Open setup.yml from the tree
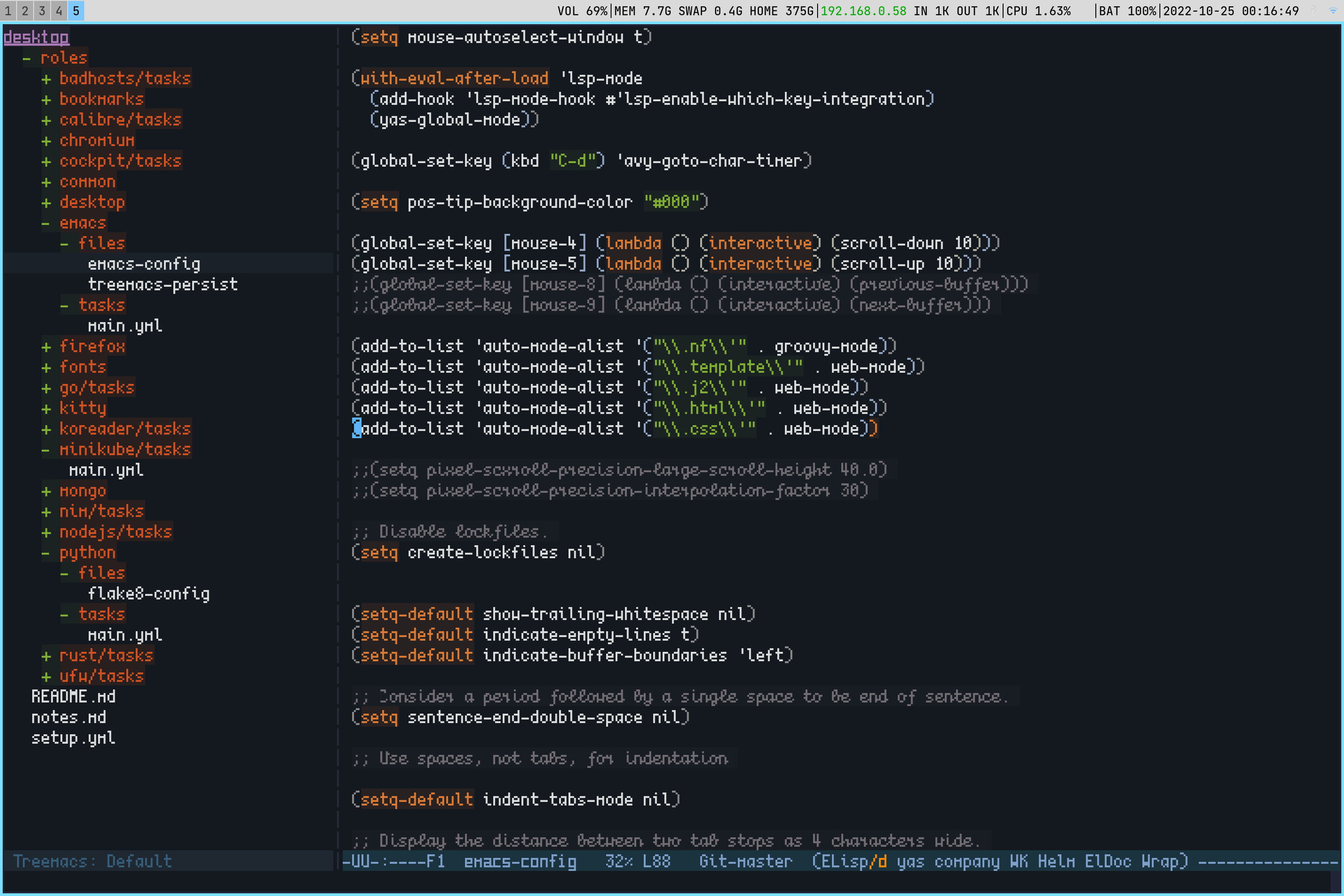The image size is (1344, 896). (x=73, y=738)
